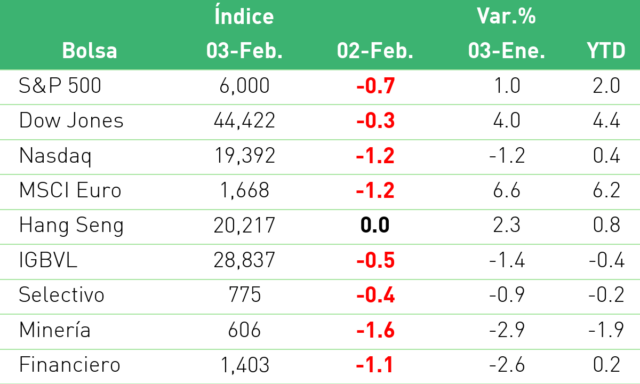Click Hang Seng's bold 0.0 variation
The height and width of the screenshot is (384, 640).
(375, 225)
